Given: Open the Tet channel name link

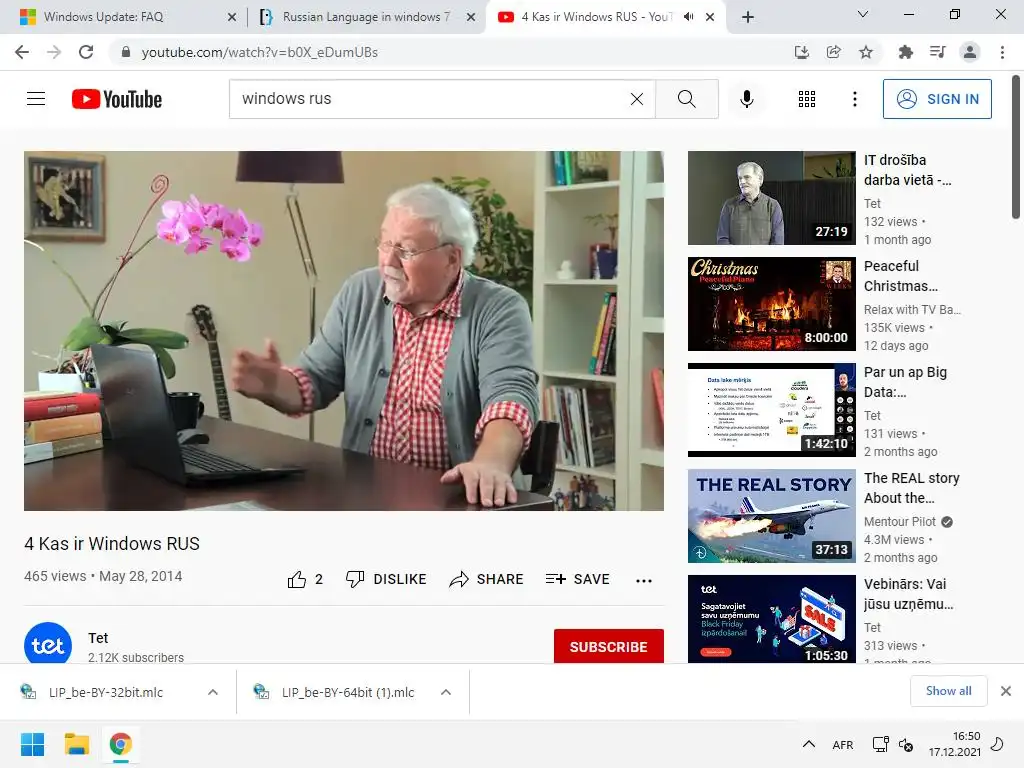Looking at the screenshot, I should [x=98, y=637].
